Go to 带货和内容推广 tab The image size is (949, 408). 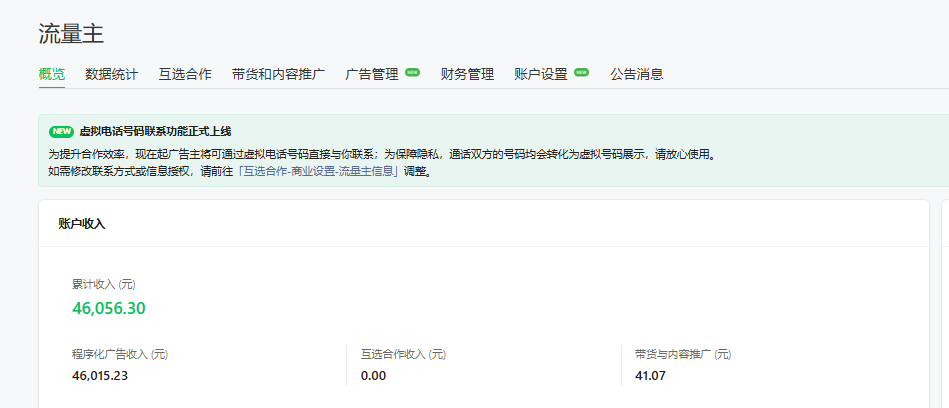(x=278, y=74)
